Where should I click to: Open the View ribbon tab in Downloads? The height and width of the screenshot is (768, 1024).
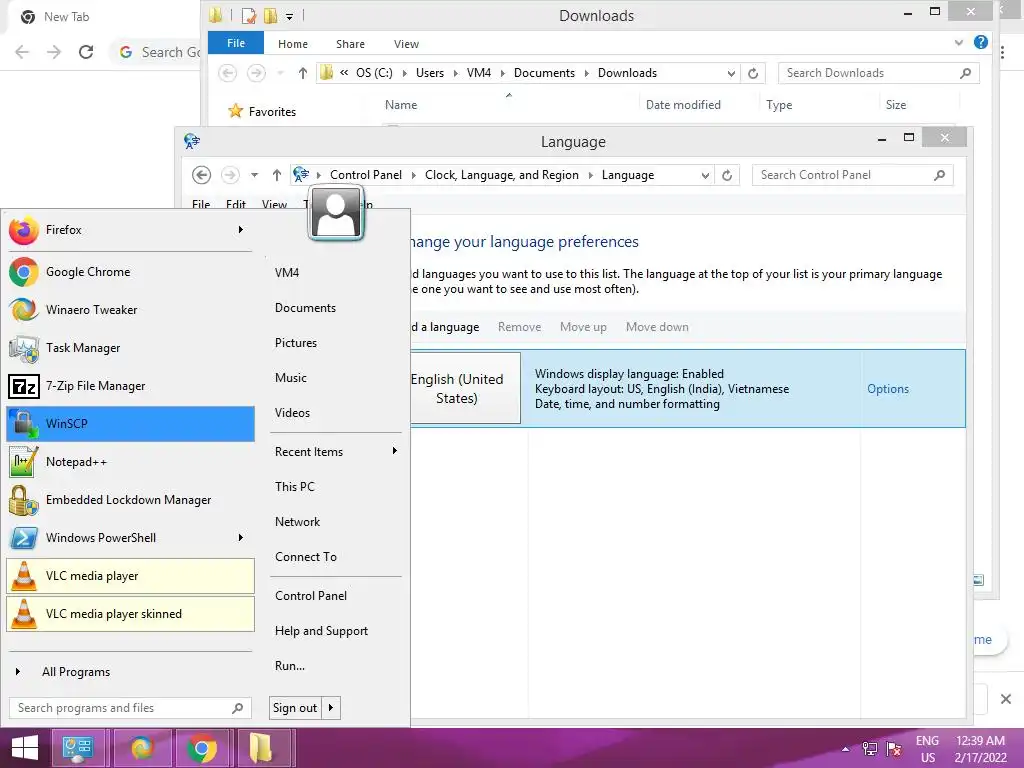click(x=406, y=44)
